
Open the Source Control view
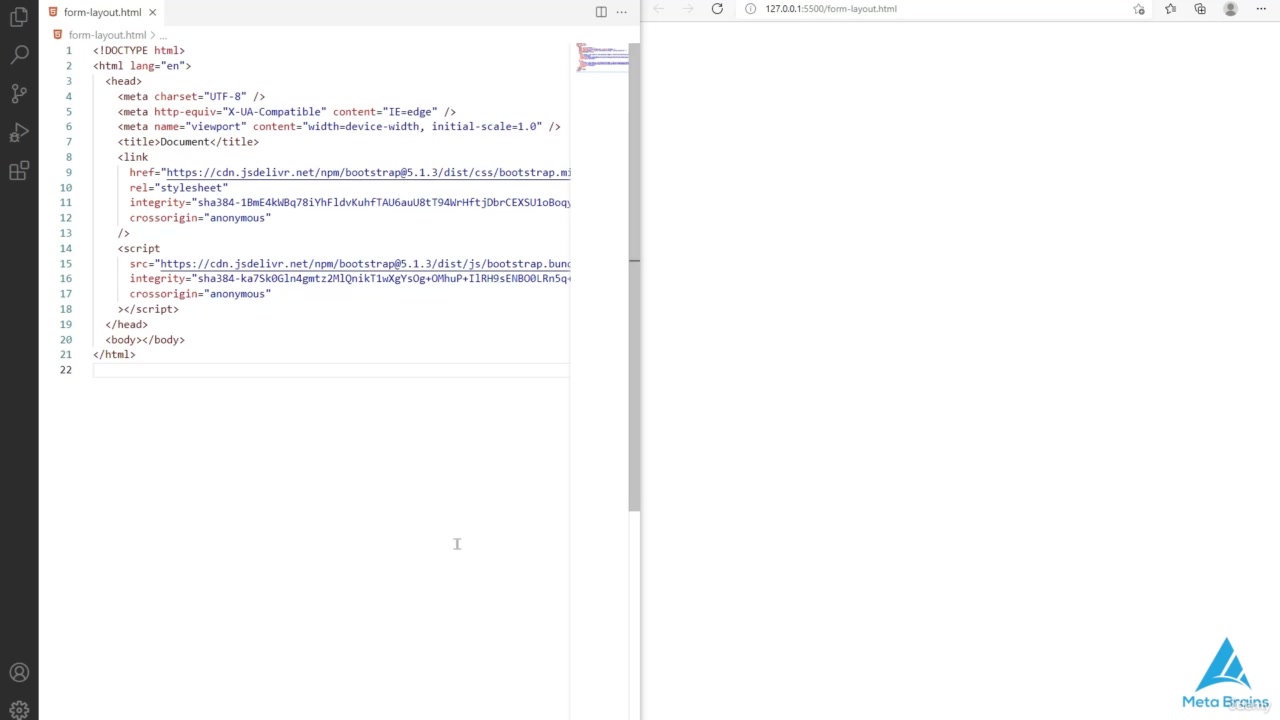[x=19, y=94]
